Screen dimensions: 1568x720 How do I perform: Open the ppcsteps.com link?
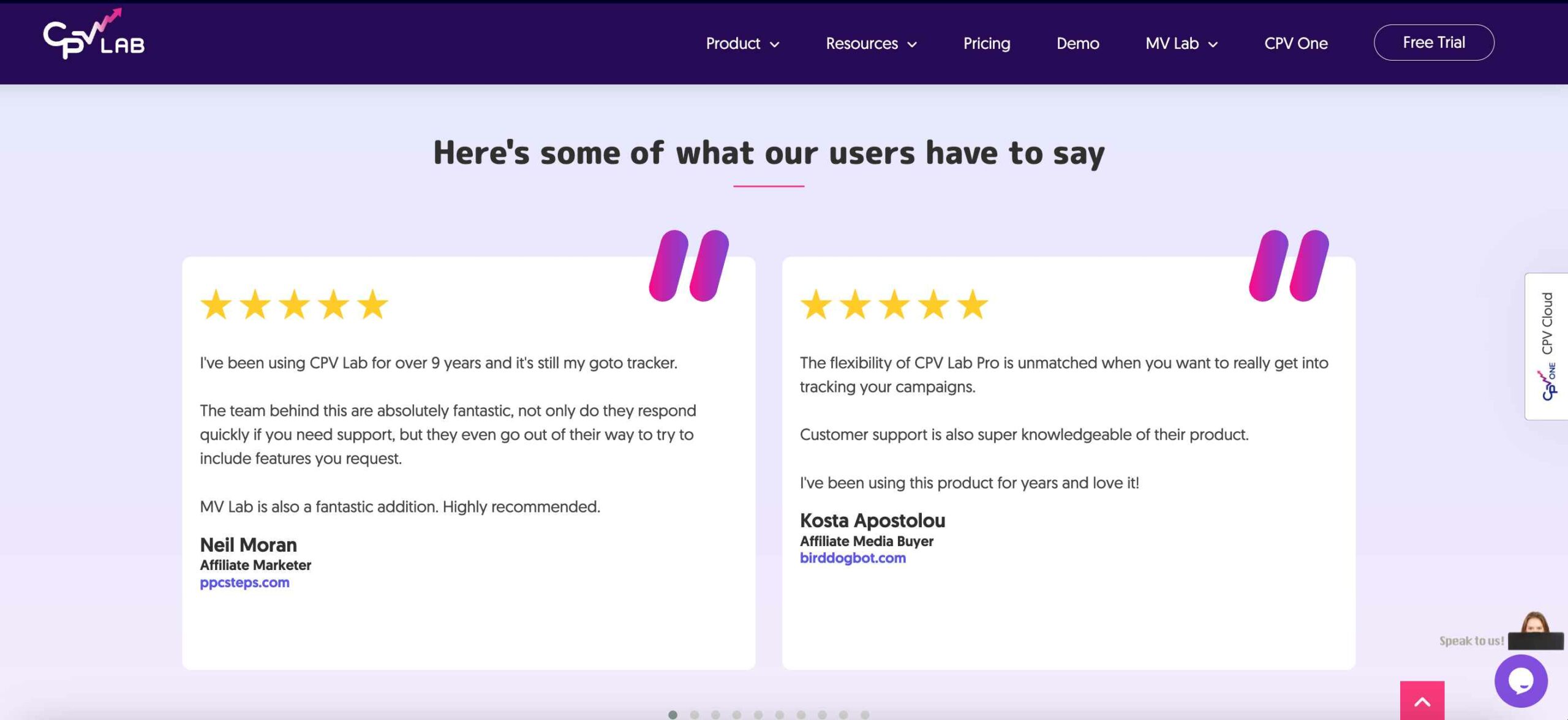click(x=244, y=582)
